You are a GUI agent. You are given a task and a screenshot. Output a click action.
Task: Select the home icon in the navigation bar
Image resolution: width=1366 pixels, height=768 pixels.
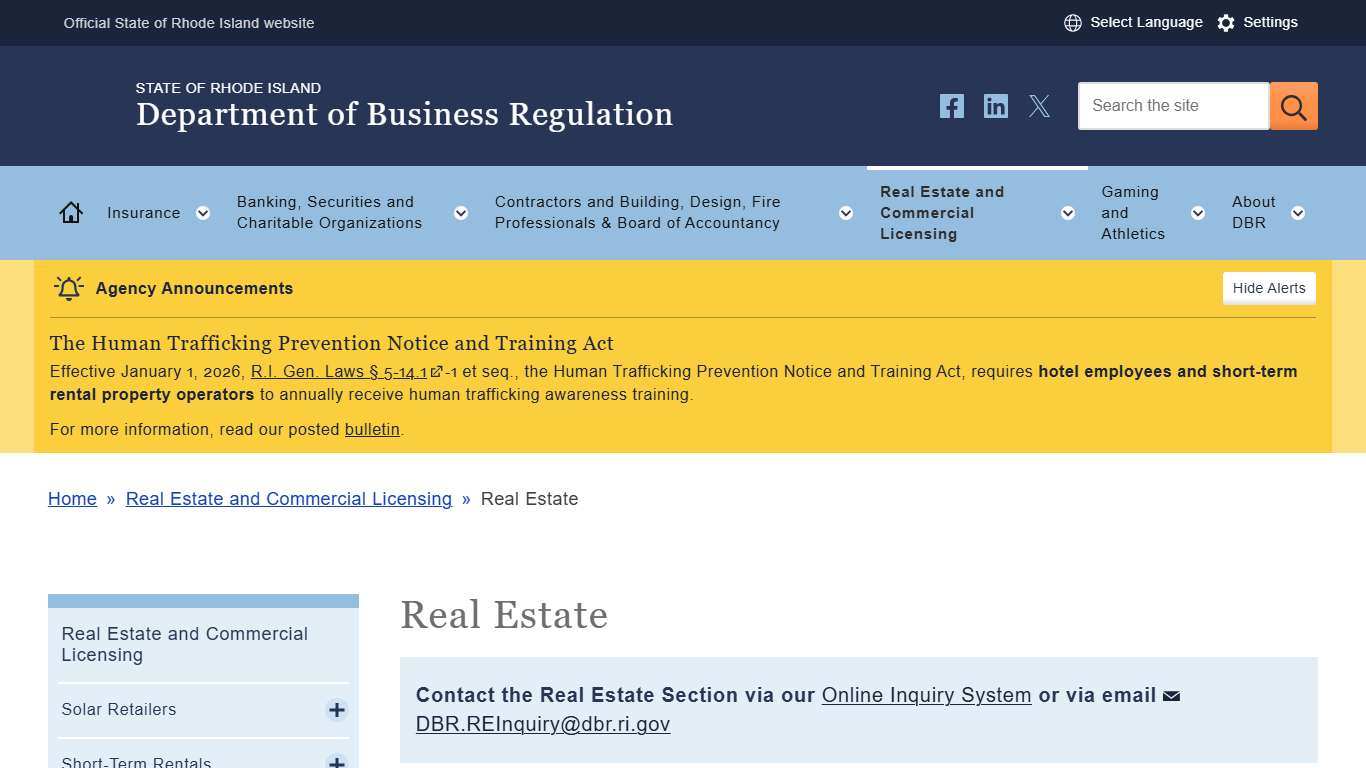pyautogui.click(x=70, y=212)
